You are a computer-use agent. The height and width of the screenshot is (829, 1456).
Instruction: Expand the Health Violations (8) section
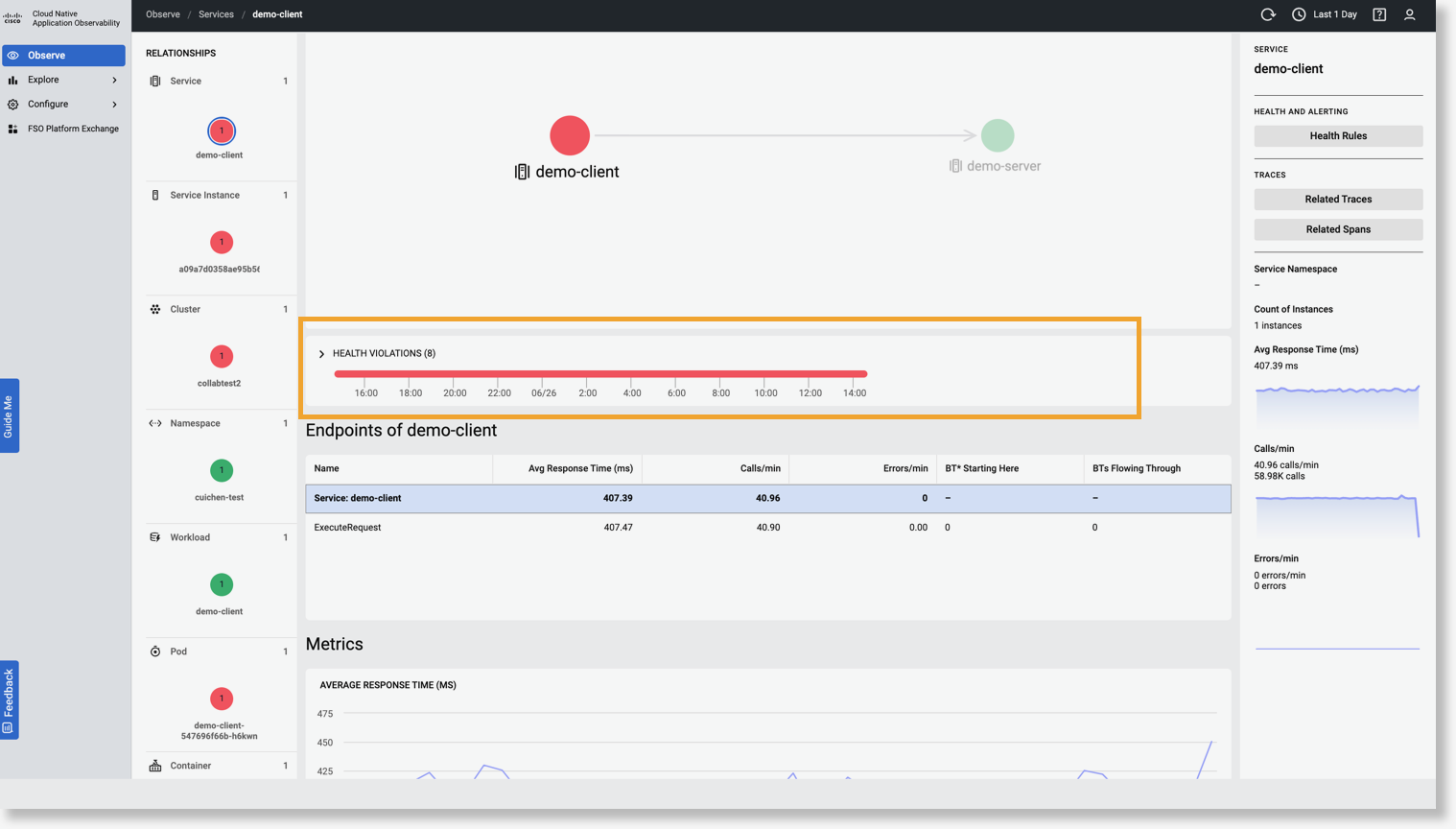coord(321,354)
